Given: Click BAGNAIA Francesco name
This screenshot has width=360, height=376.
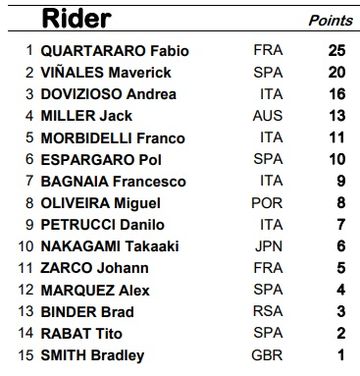Looking at the screenshot, I should click(113, 181).
